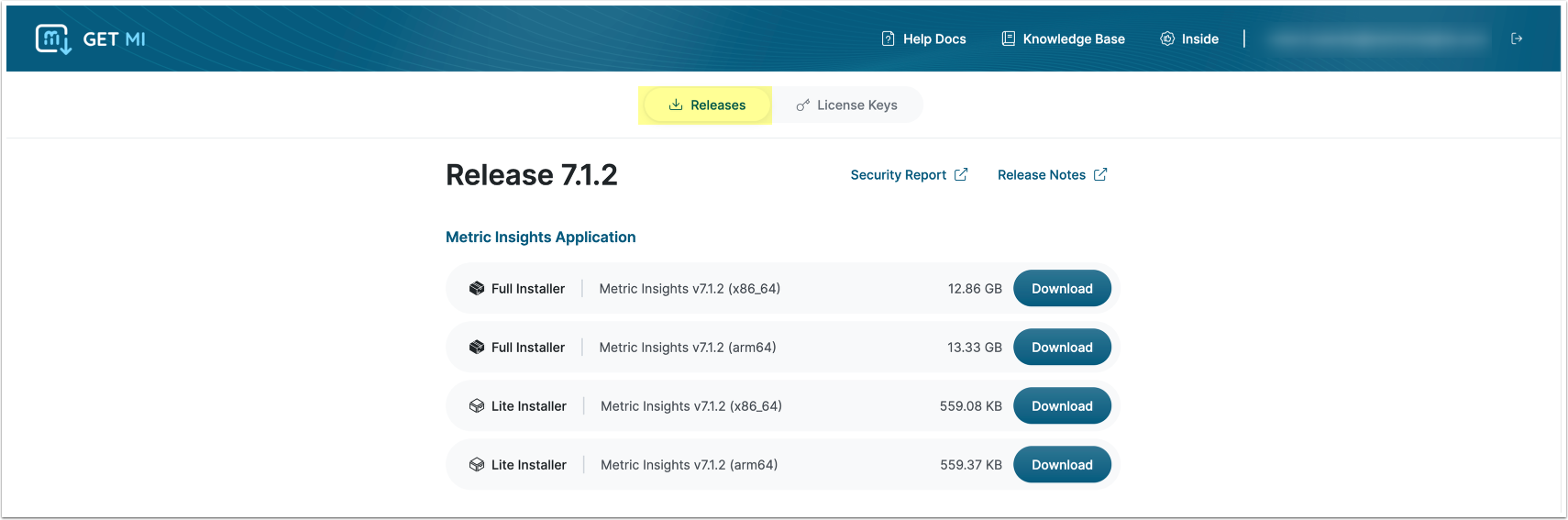Image resolution: width=1568 pixels, height=520 pixels.
Task: Download the x86_64 Full Installer
Action: click(1062, 288)
